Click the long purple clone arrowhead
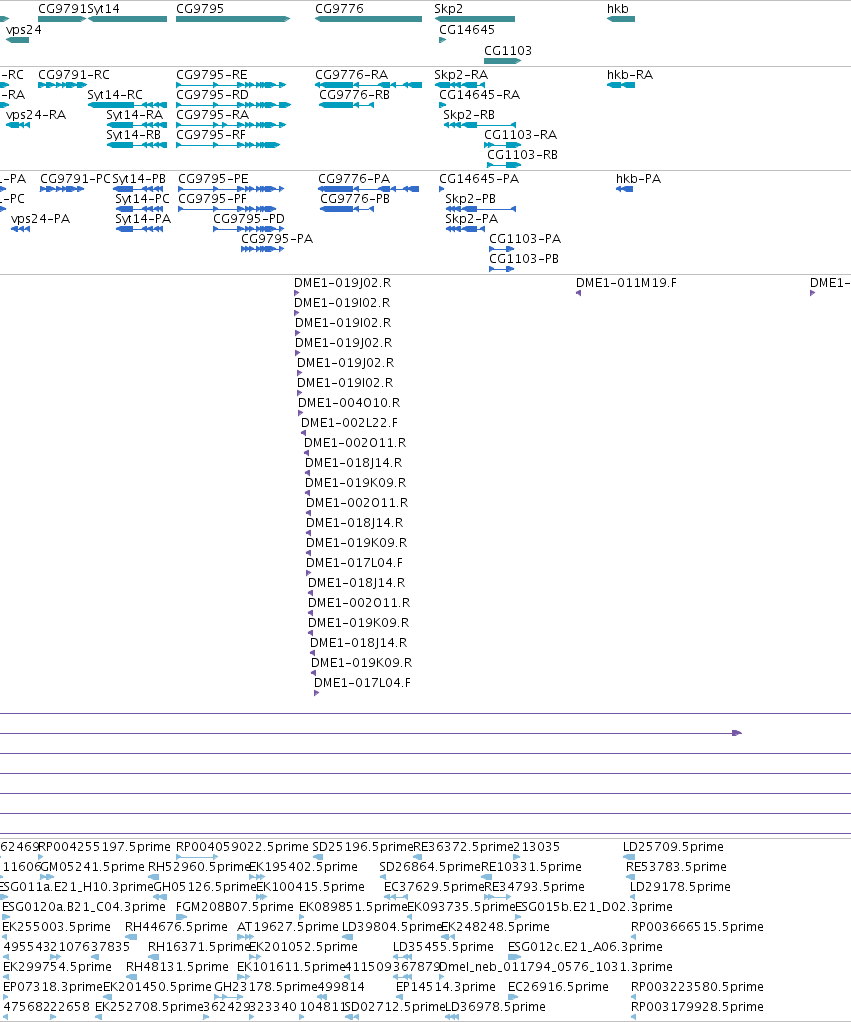Image resolution: width=851 pixels, height=1022 pixels. (737, 733)
